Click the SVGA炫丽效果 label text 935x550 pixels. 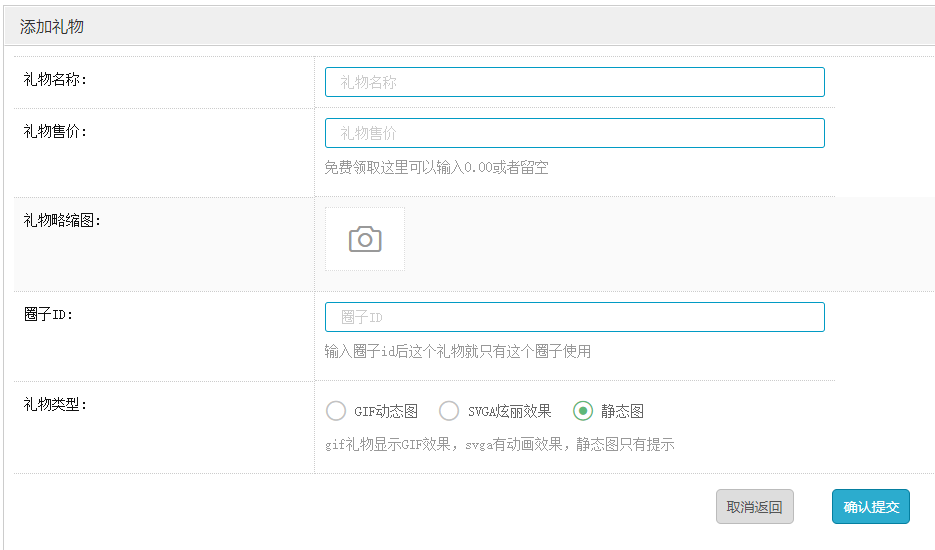(509, 411)
